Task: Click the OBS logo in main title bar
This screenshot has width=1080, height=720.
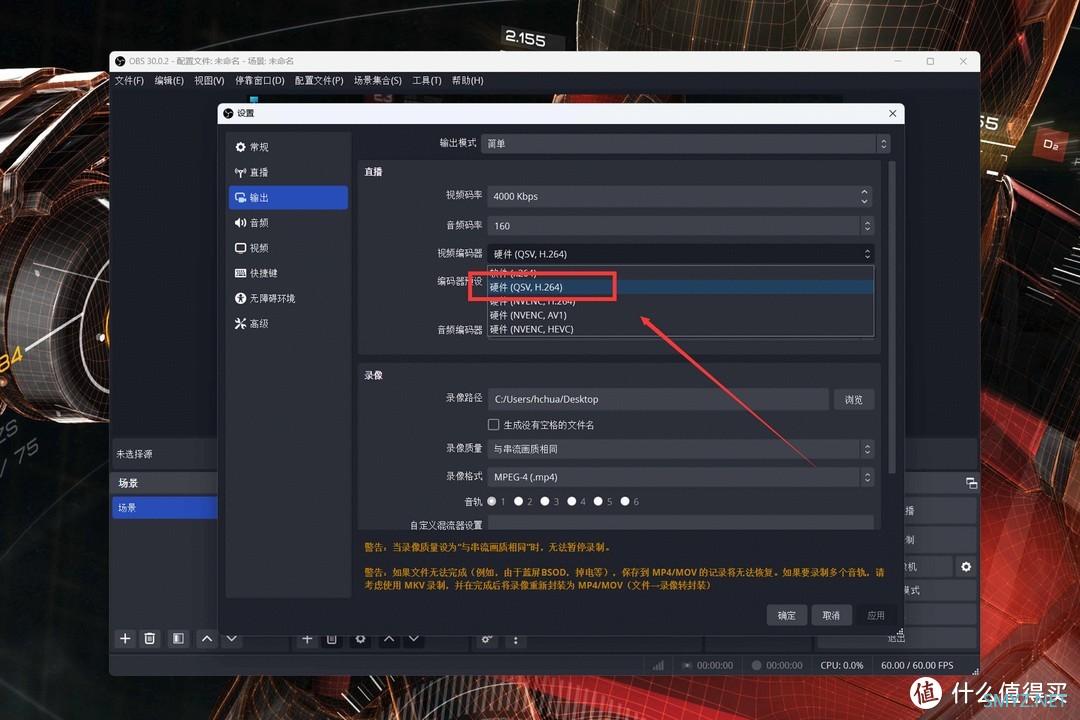Action: coord(121,61)
